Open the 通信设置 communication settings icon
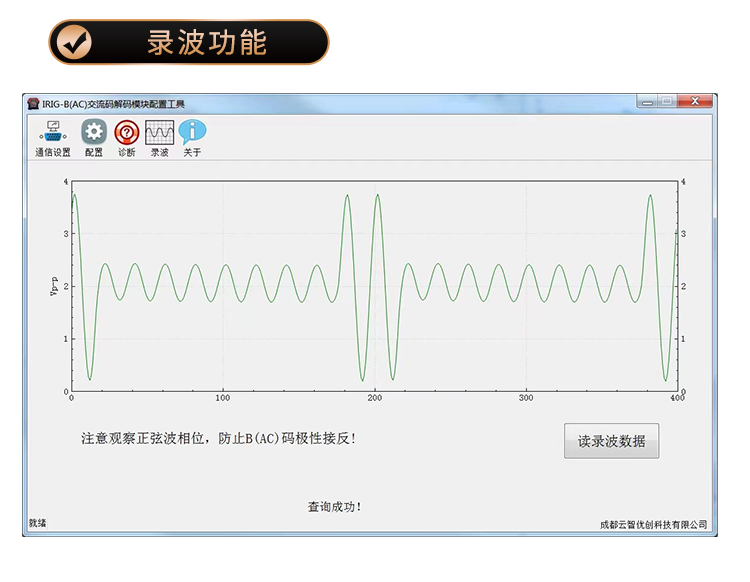The height and width of the screenshot is (582, 750). point(53,139)
